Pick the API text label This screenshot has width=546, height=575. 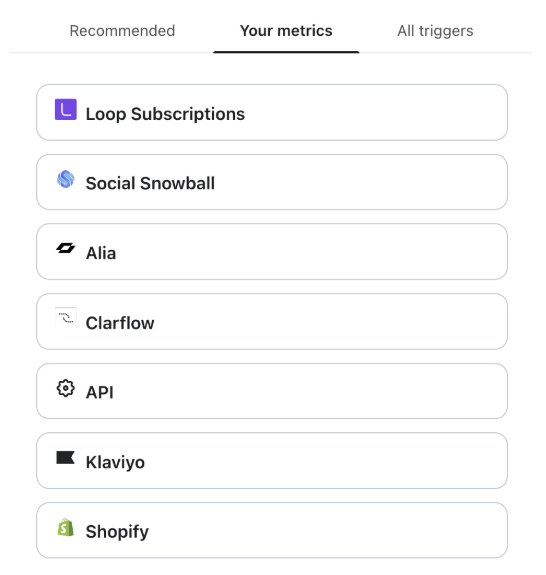click(x=100, y=392)
